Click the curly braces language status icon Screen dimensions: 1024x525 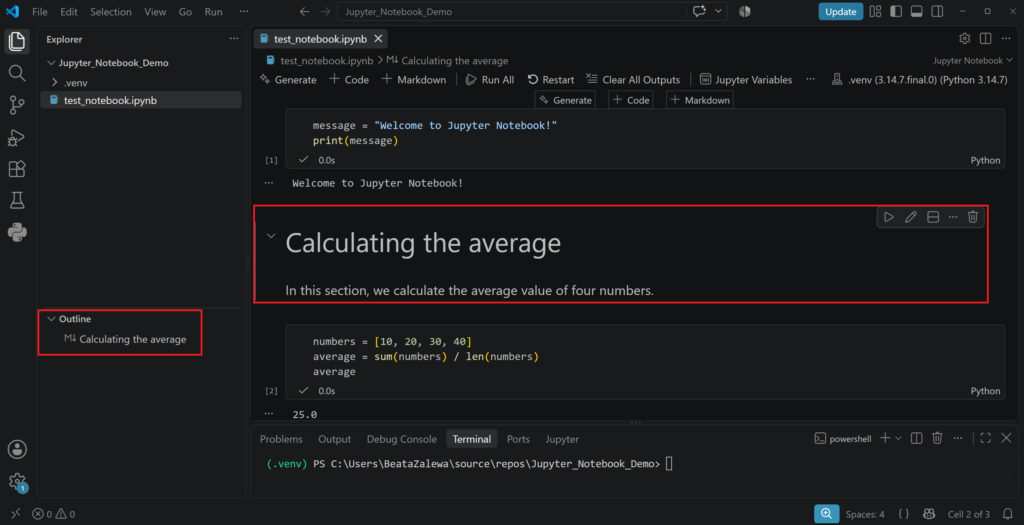coord(903,514)
